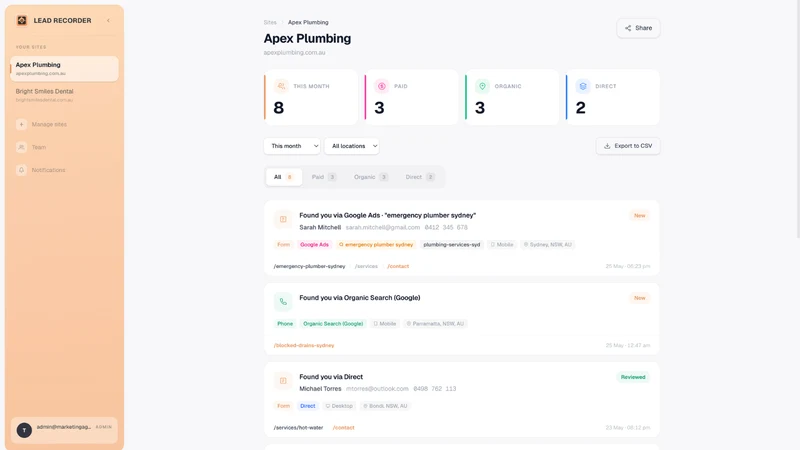Image resolution: width=800 pixels, height=450 pixels.
Task: Open the Found you via Direct lead
Action: point(331,377)
